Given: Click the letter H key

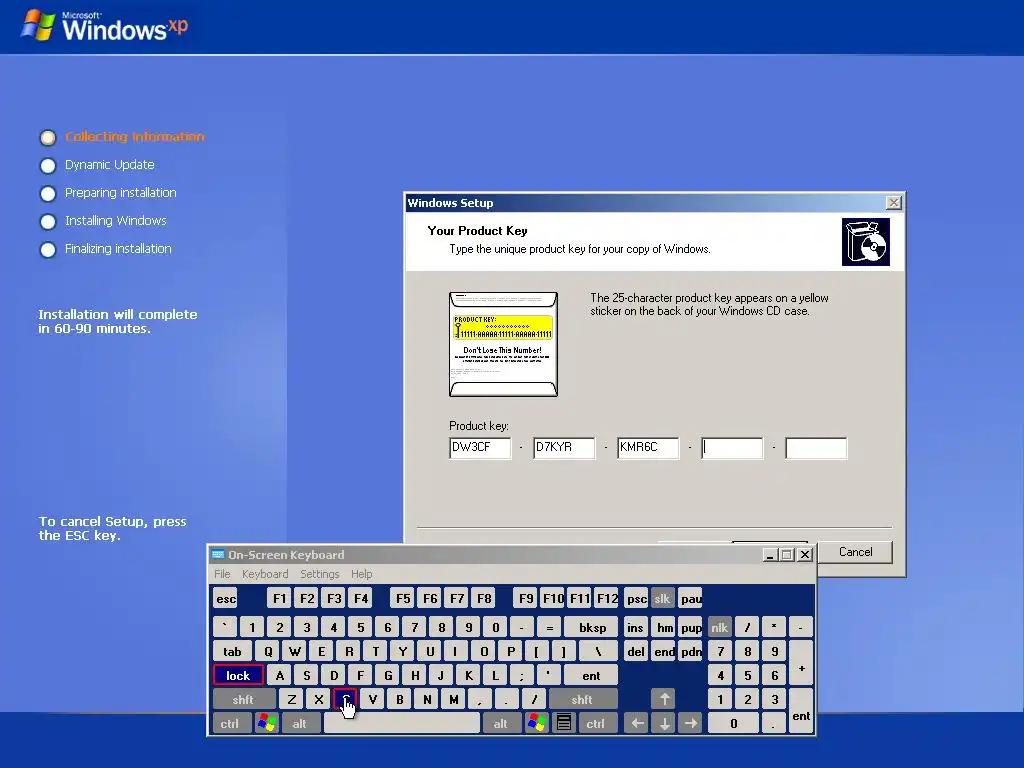Looking at the screenshot, I should click(414, 675).
